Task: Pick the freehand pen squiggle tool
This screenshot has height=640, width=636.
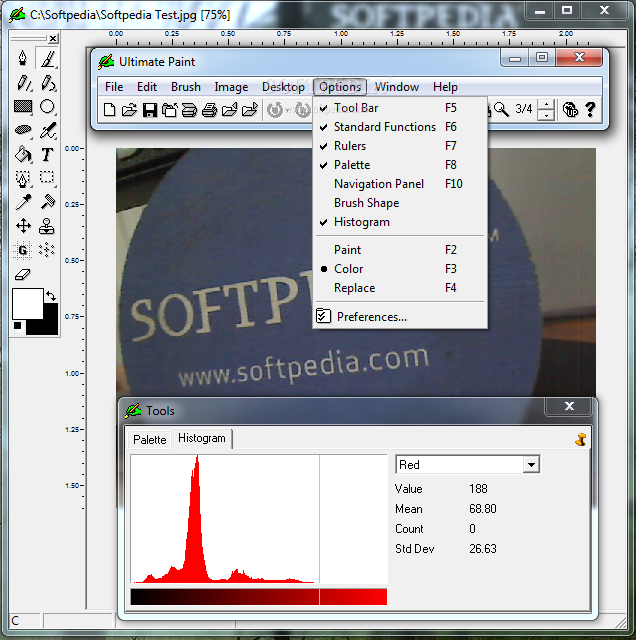Action: pos(48,130)
